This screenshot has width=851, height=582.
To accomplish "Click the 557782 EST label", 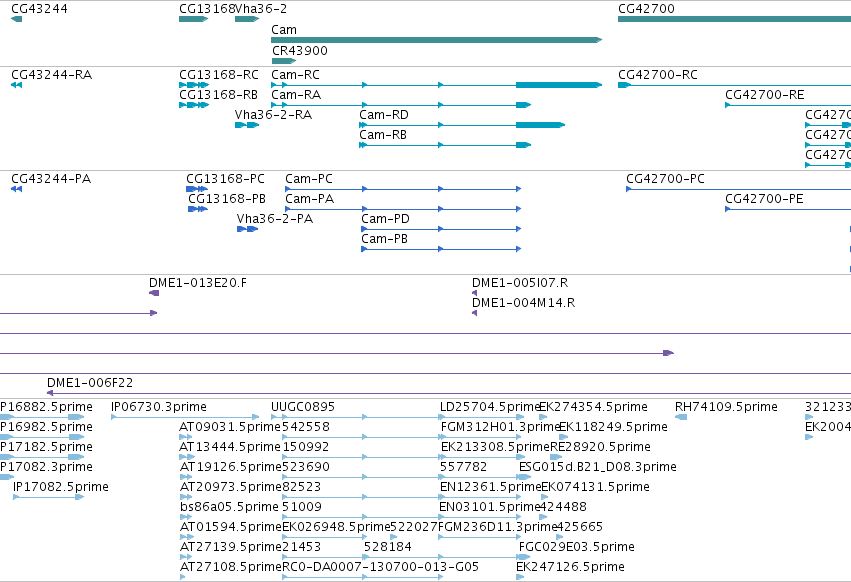I will (463, 467).
